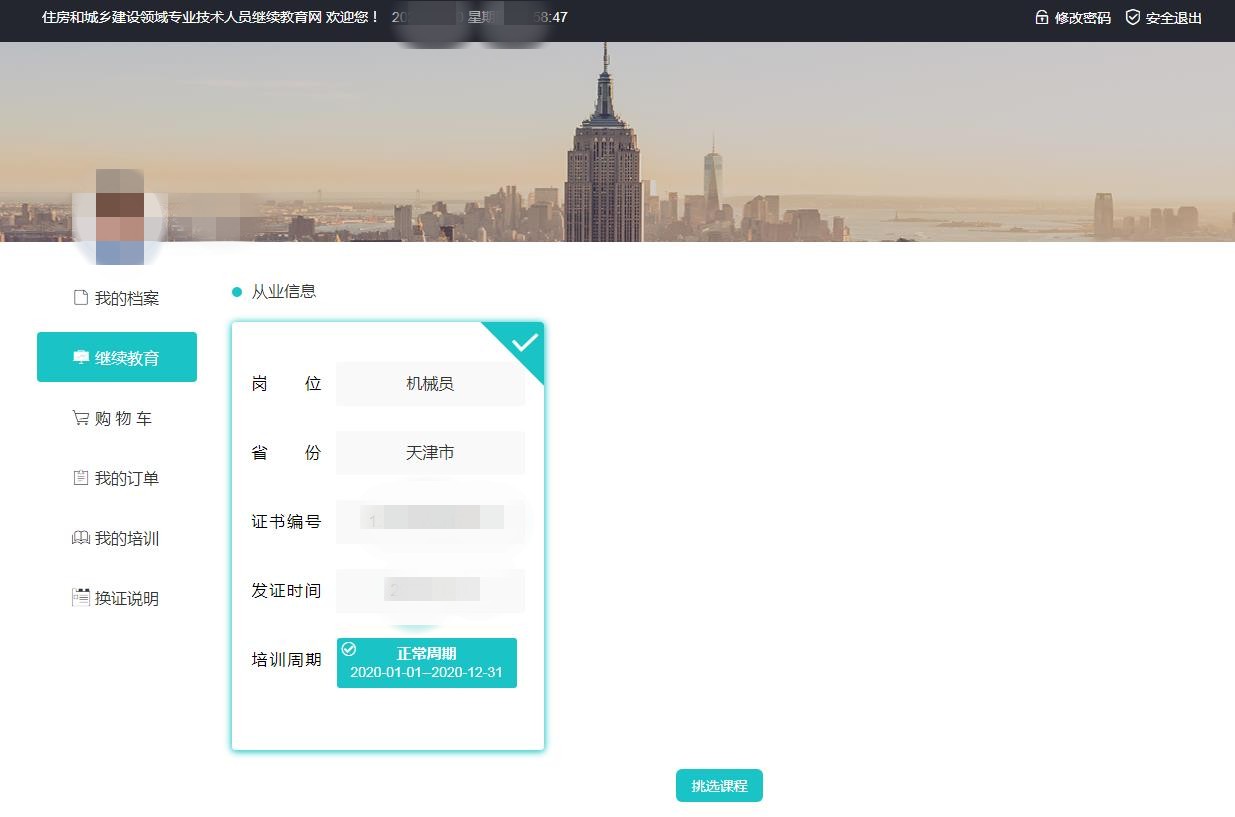The height and width of the screenshot is (817, 1235).
Task: Click the shield icon beside 安全退出
Action: pyautogui.click(x=1132, y=17)
